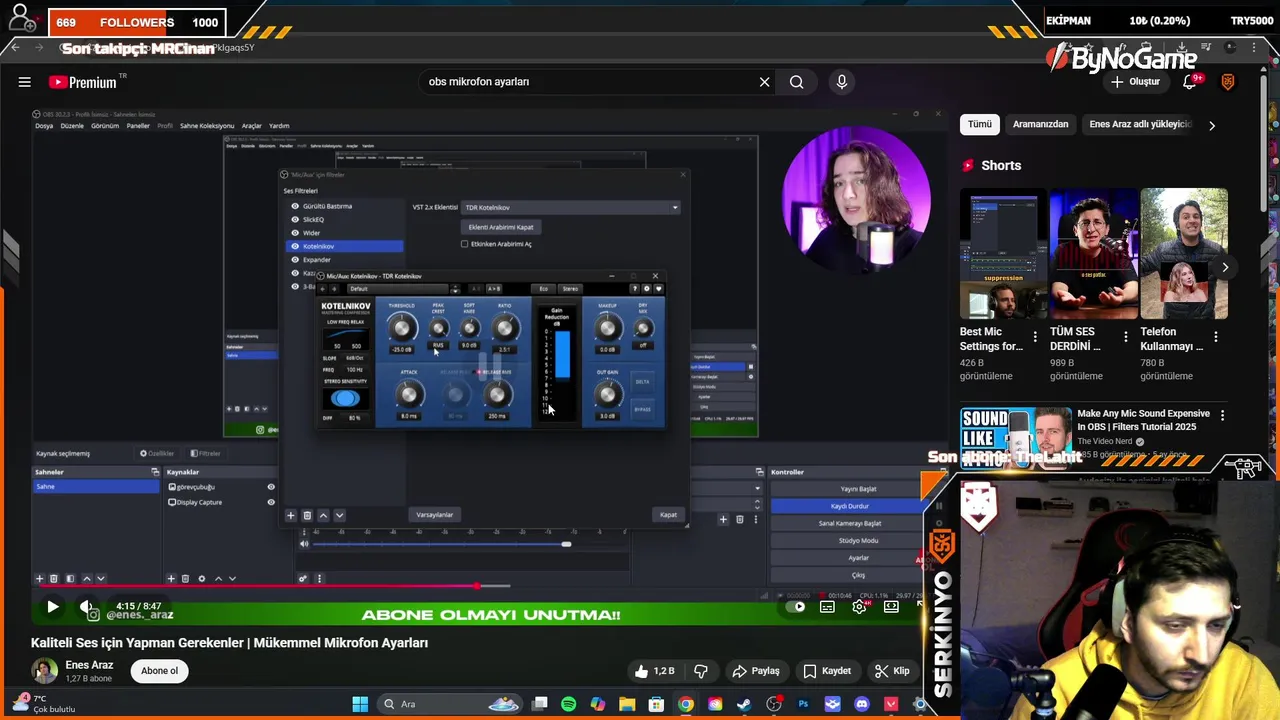Open the Araçlar menu in OBS
This screenshot has width=1280, height=720.
point(252,126)
